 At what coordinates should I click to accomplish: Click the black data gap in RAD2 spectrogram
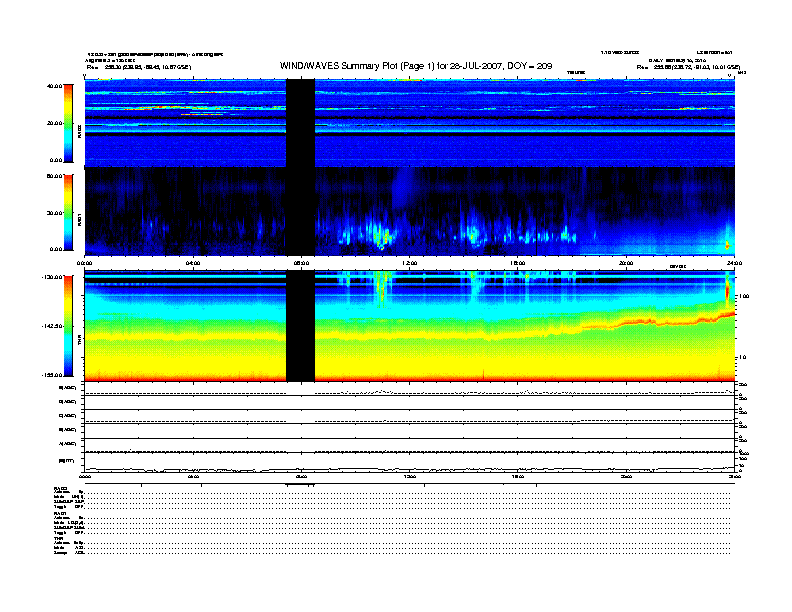click(x=301, y=123)
